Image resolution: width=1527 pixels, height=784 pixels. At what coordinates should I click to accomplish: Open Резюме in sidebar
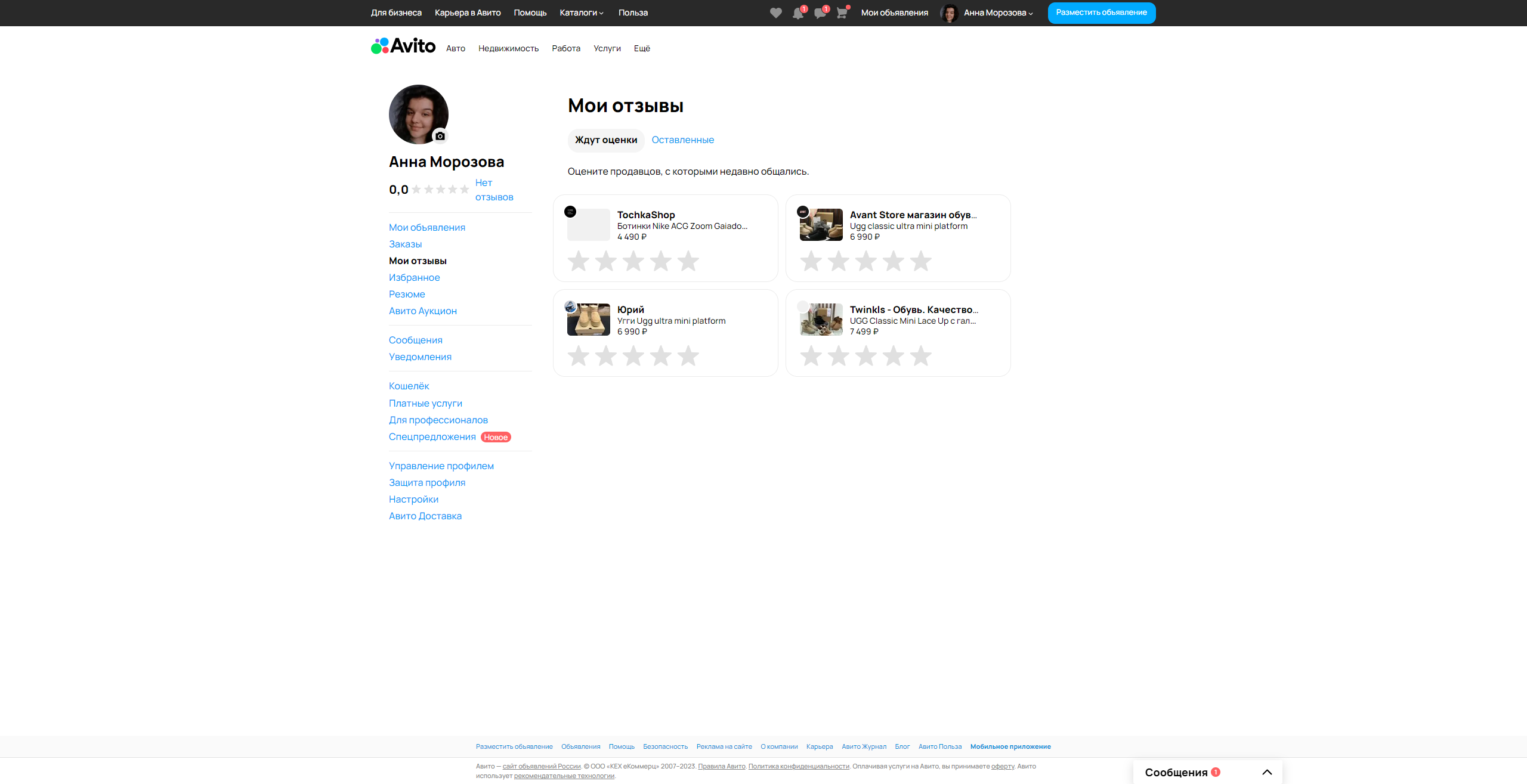tap(407, 295)
